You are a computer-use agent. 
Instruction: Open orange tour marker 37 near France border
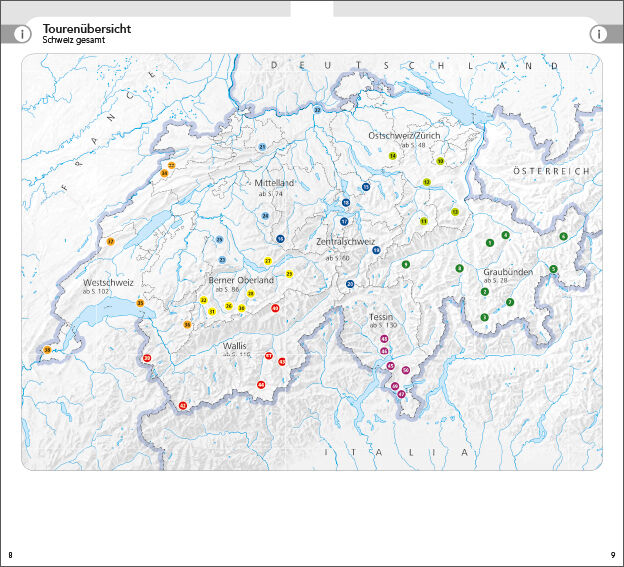(x=110, y=242)
